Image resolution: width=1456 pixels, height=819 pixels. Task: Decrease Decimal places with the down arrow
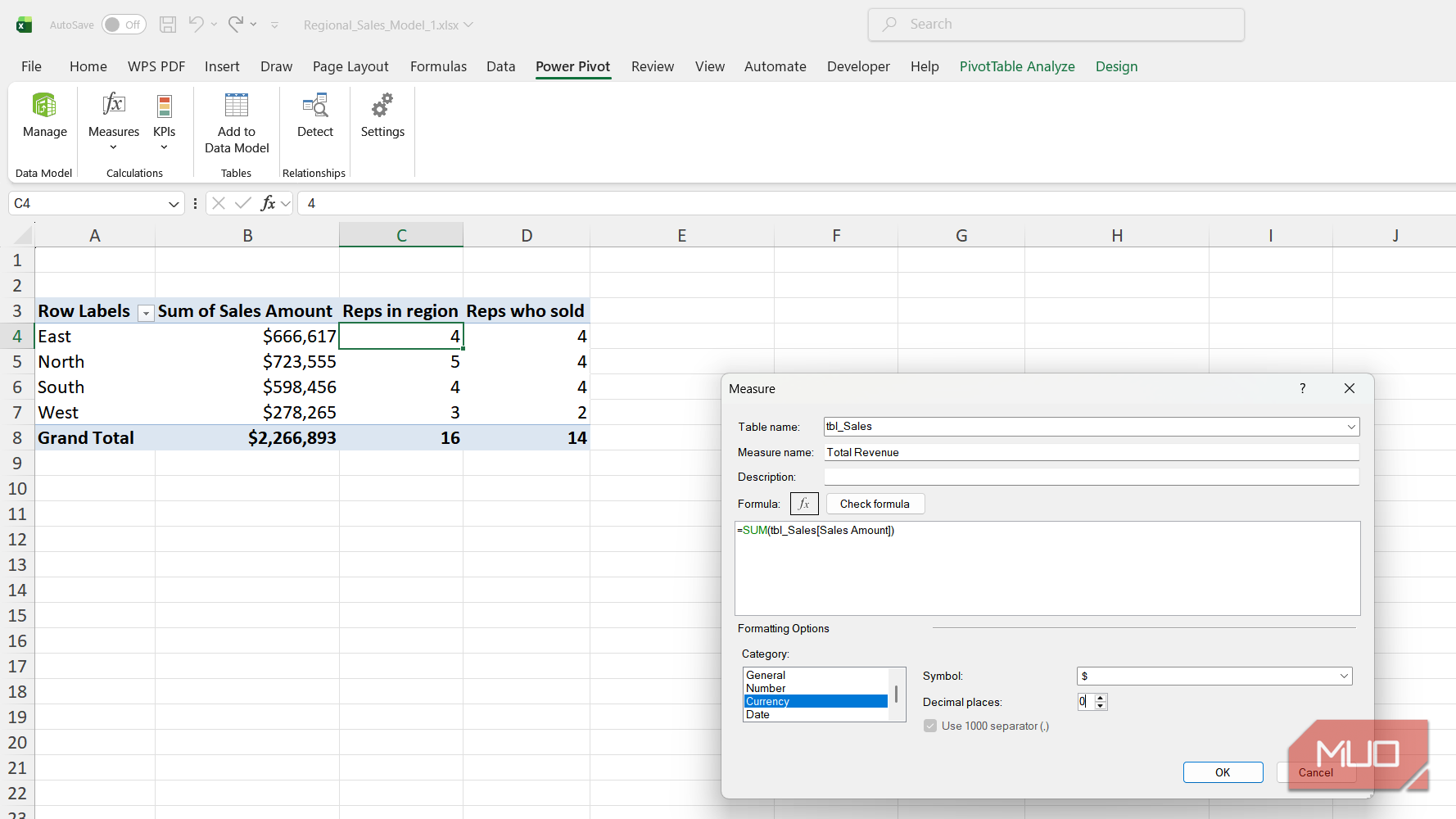point(1101,706)
